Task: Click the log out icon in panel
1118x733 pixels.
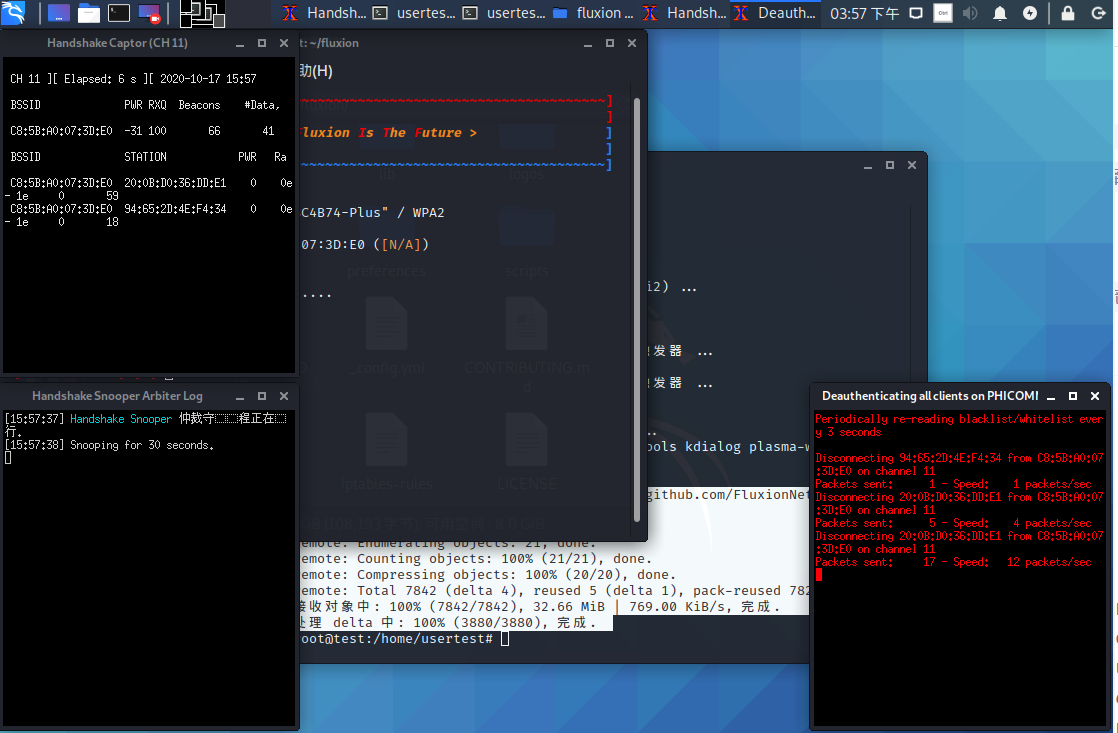Action: click(1099, 13)
